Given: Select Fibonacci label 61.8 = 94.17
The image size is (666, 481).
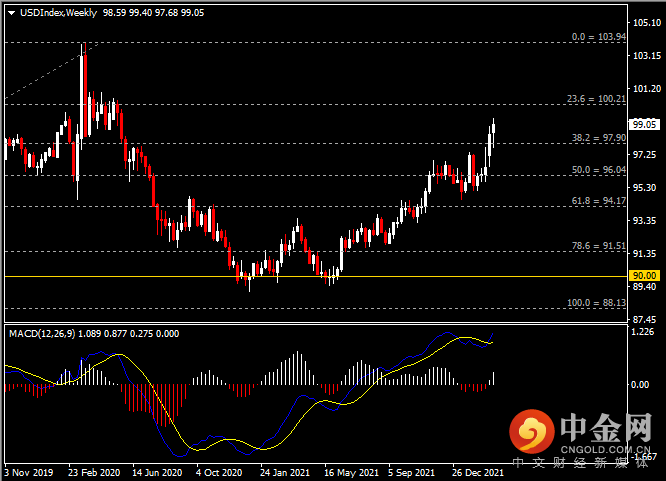Looking at the screenshot, I should (598, 201).
